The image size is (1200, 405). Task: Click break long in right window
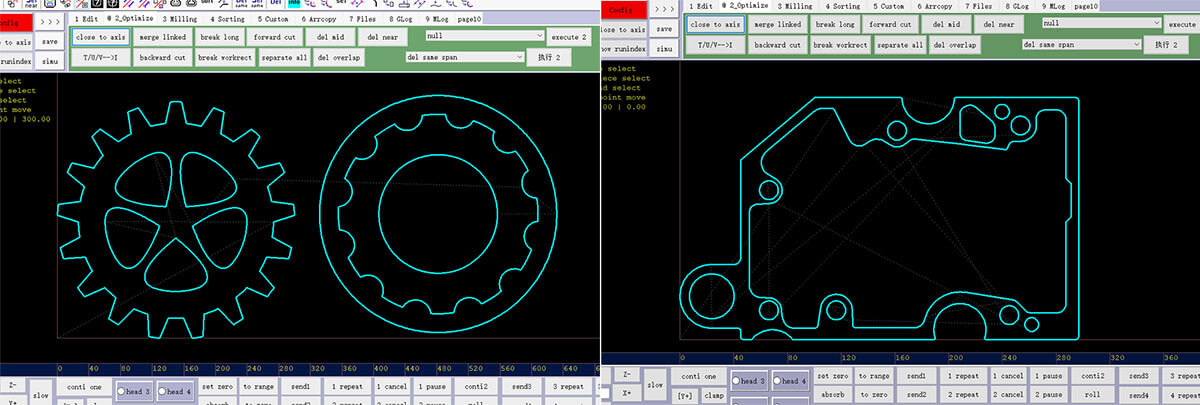[x=835, y=23]
